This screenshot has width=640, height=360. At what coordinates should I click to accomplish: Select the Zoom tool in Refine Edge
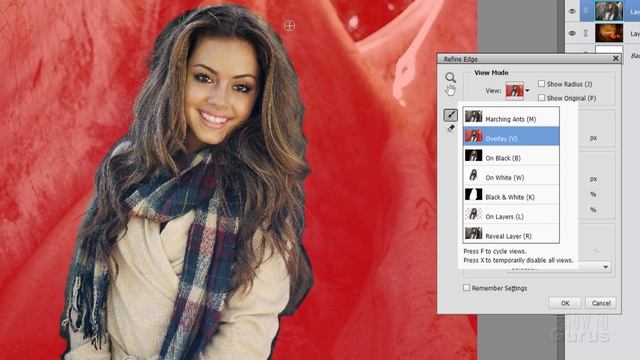[450, 77]
